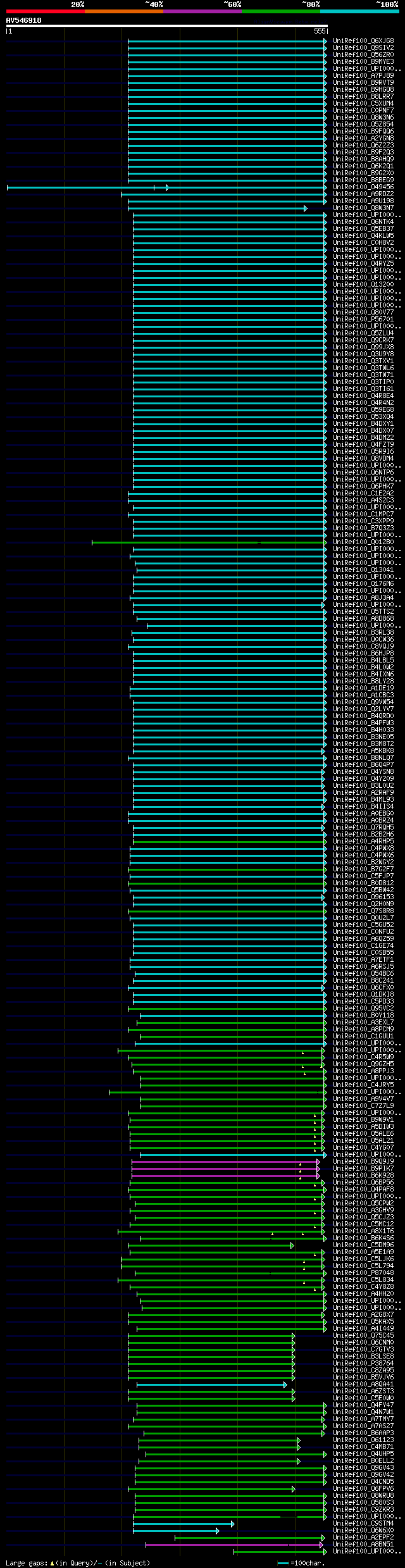
Task: Select hit UniRef100_Q176M6
Action: click(363, 583)
